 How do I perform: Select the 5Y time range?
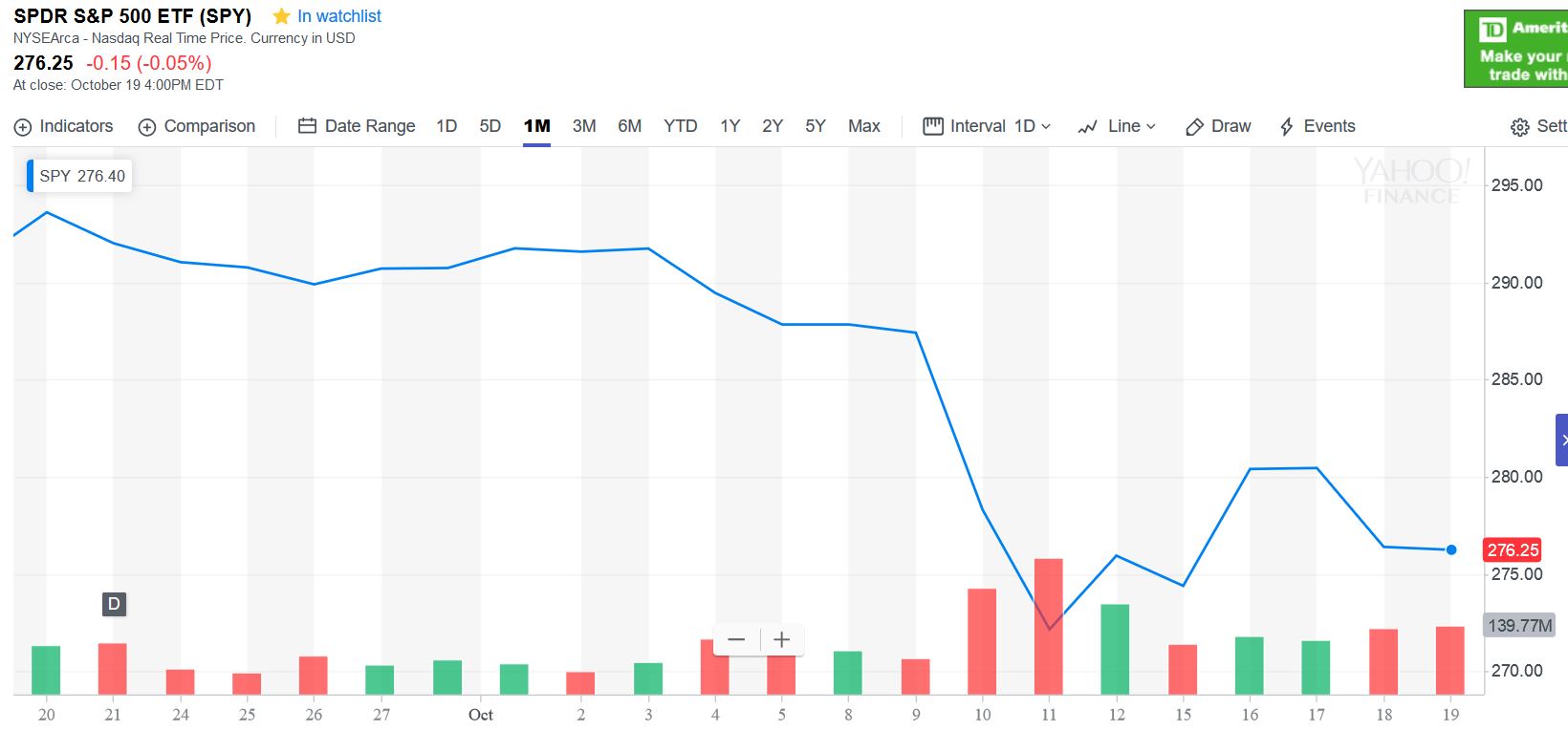coord(815,126)
